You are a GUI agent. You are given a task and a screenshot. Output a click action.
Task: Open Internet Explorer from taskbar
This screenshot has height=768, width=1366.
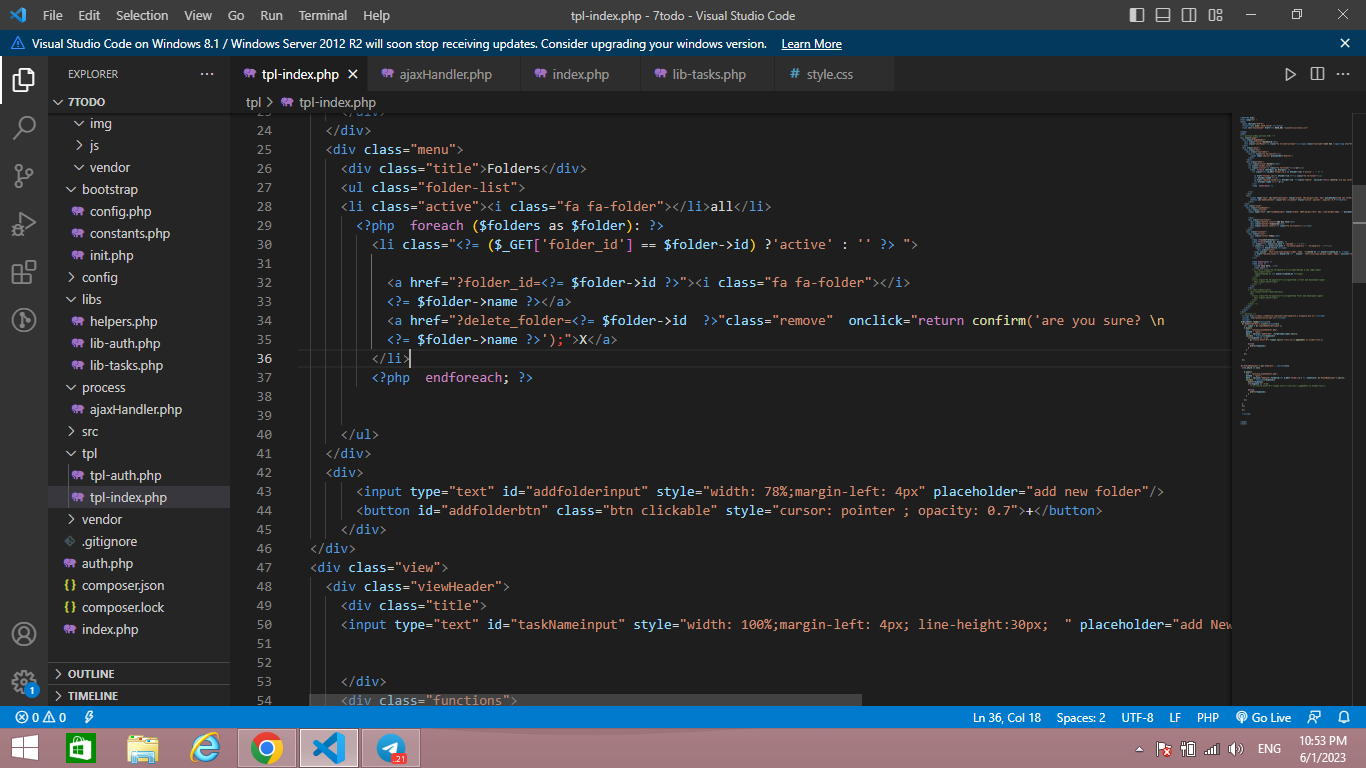205,748
